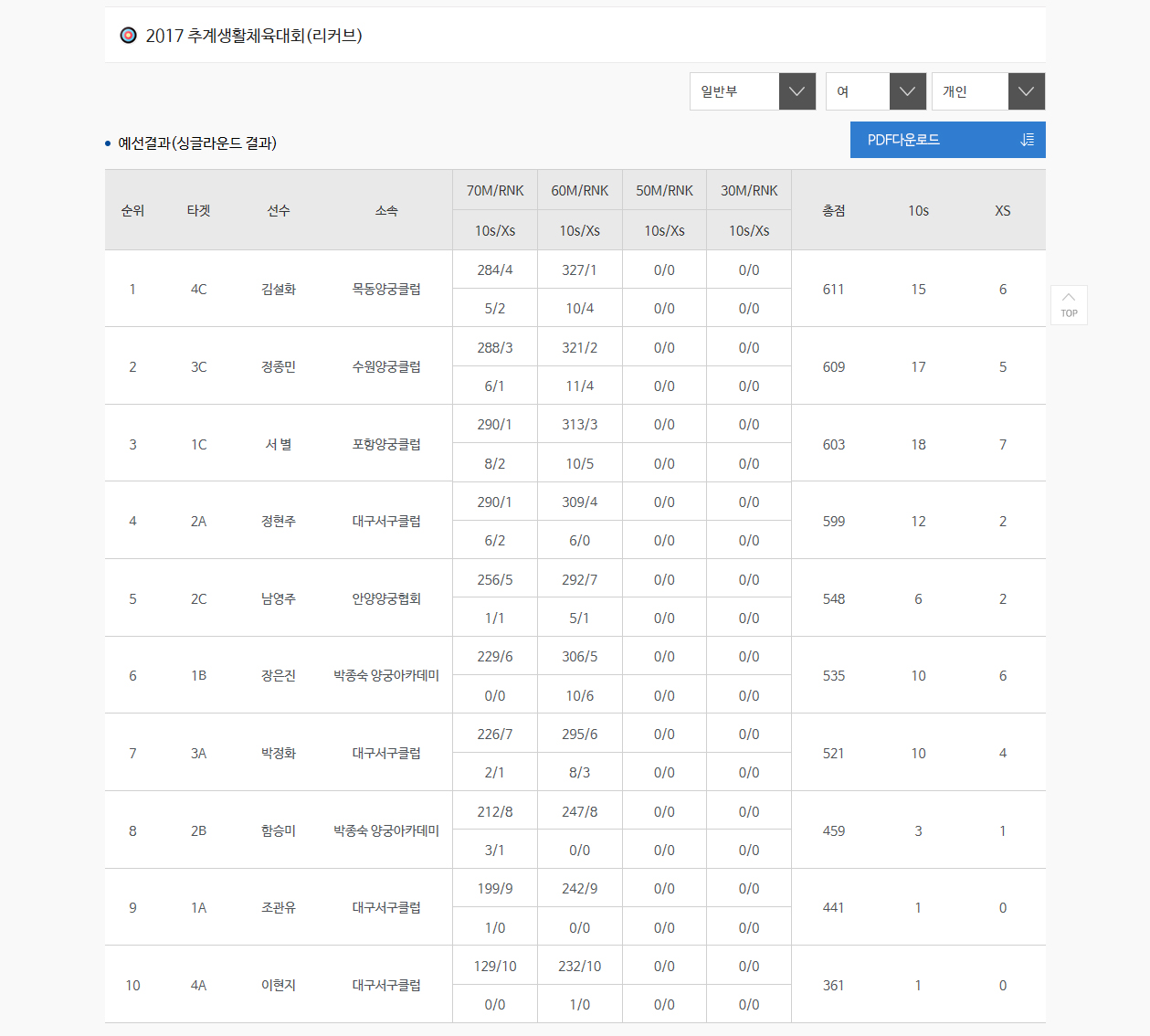
Task: Select player name 정종민 in second row
Action: point(279,366)
